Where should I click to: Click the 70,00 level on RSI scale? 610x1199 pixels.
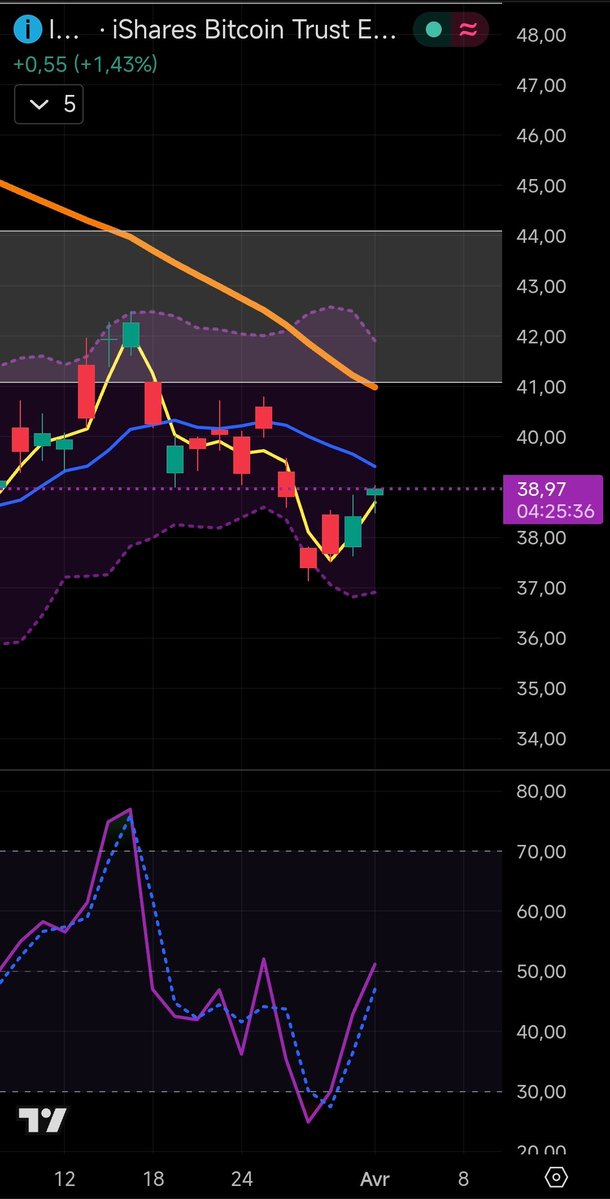pyautogui.click(x=541, y=851)
